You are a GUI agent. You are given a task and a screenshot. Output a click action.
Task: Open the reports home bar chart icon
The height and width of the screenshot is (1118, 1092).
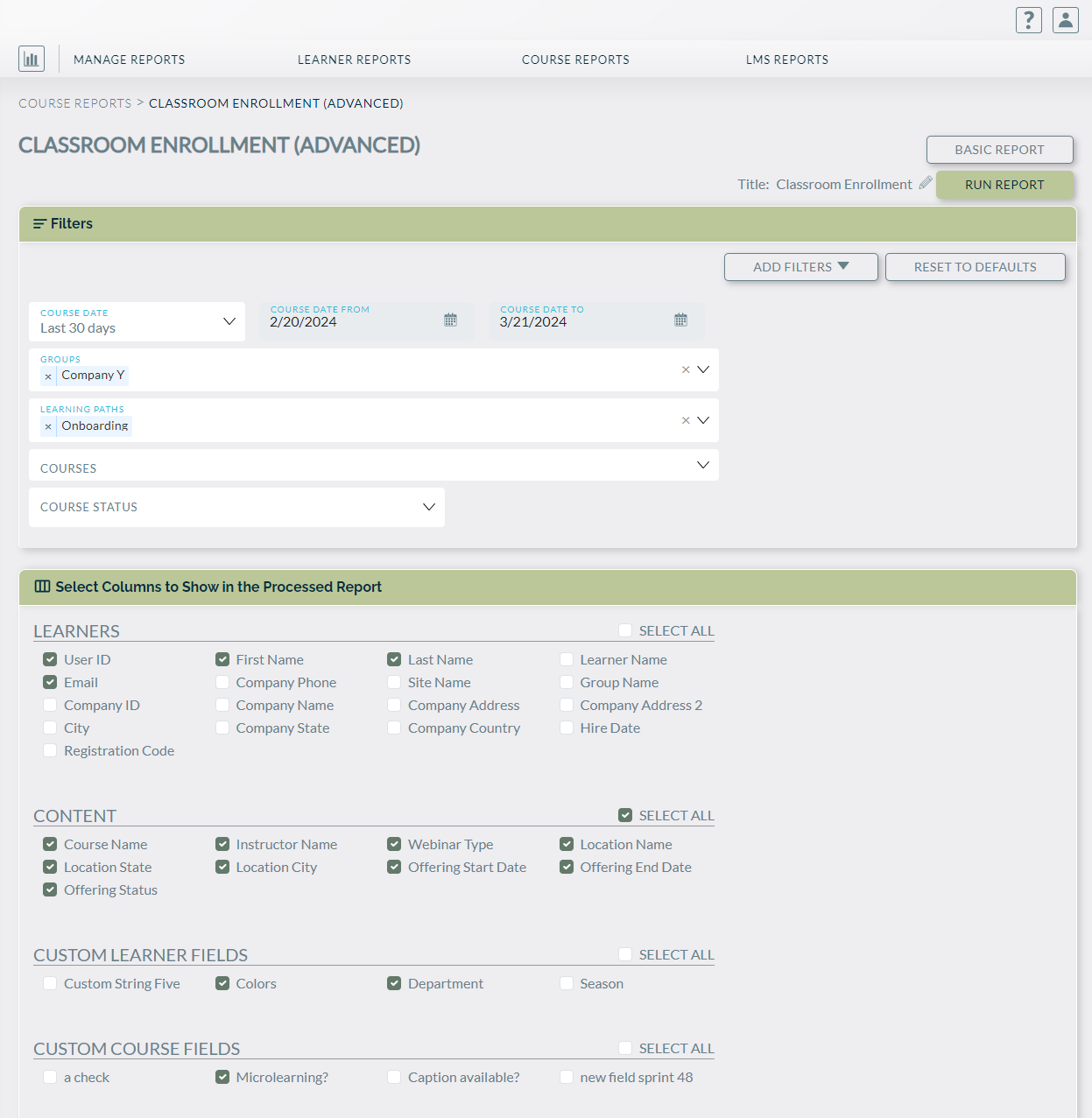point(32,58)
